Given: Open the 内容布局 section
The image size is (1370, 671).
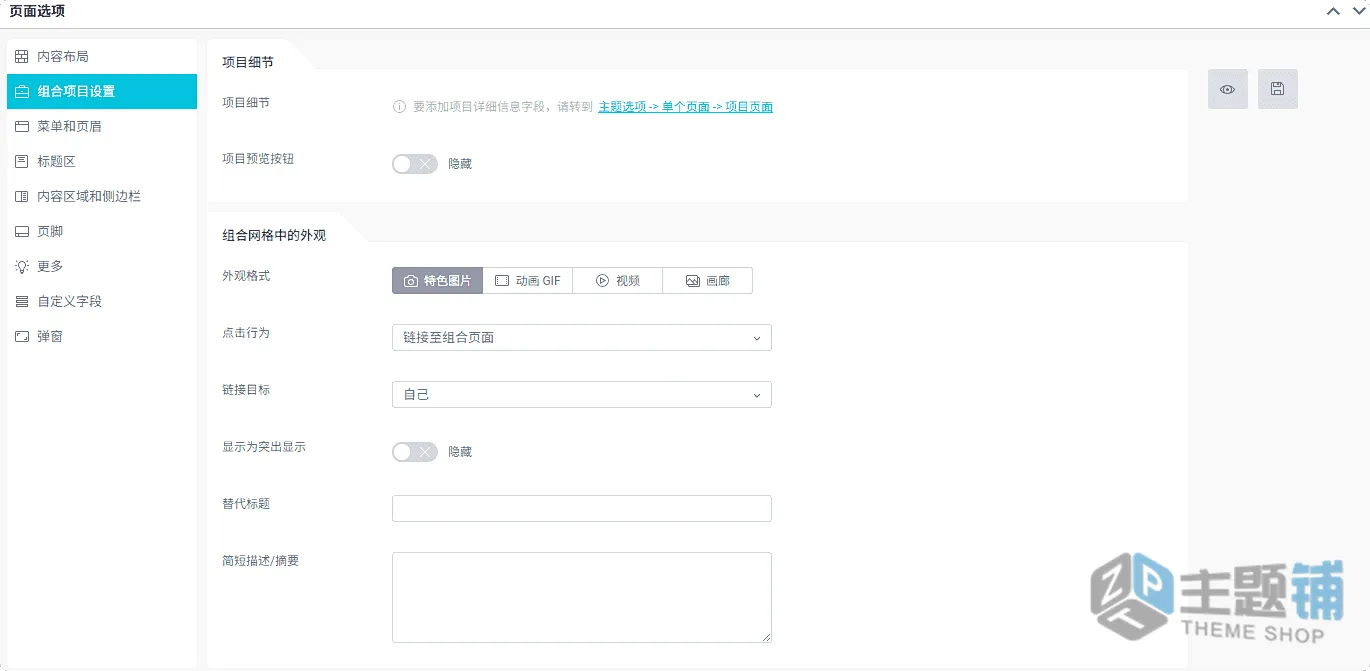Looking at the screenshot, I should (x=102, y=57).
